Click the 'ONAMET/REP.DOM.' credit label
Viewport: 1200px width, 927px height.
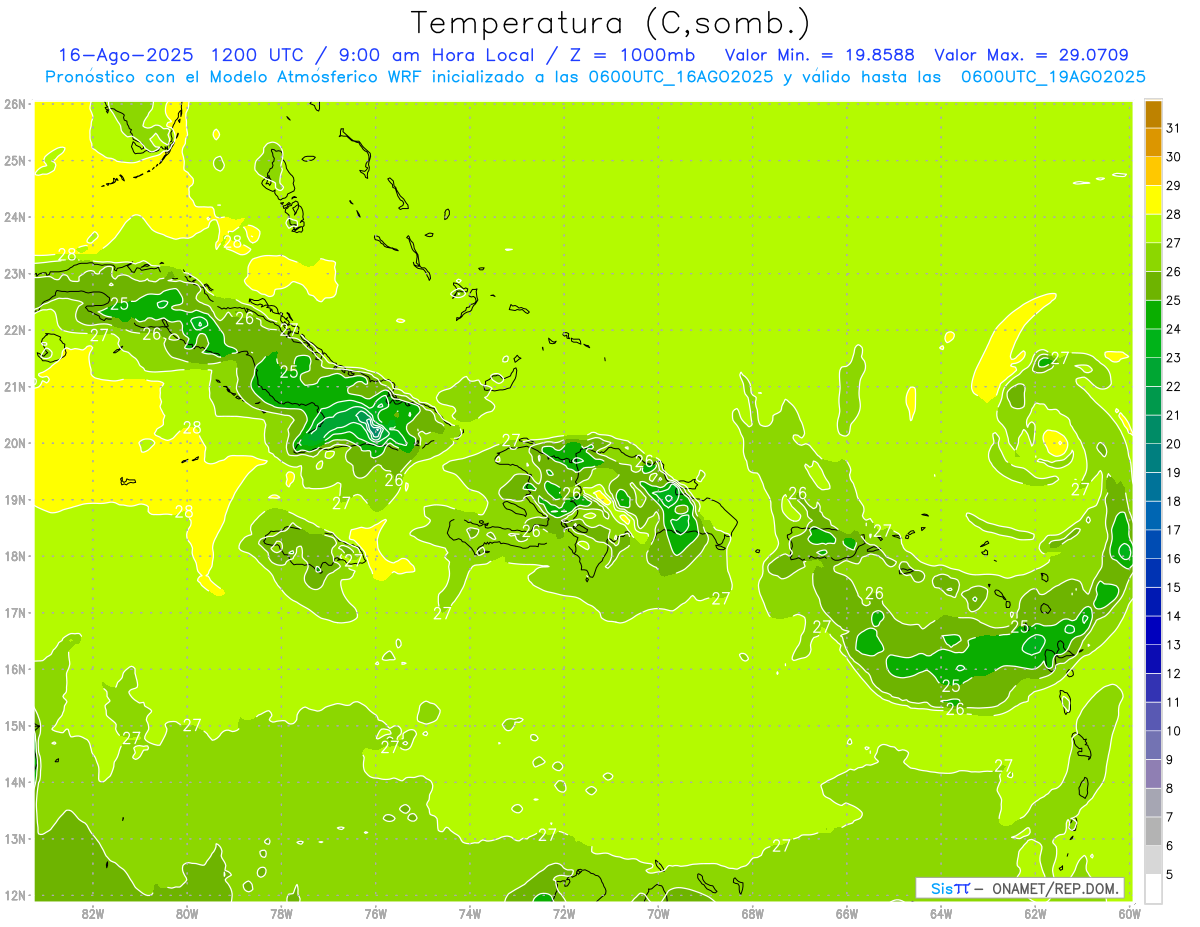[1056, 888]
